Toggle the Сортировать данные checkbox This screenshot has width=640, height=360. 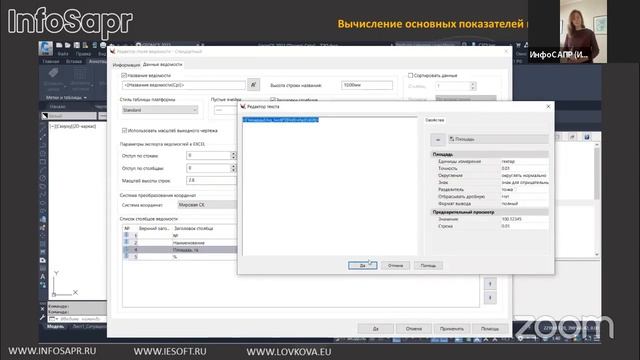tap(410, 76)
